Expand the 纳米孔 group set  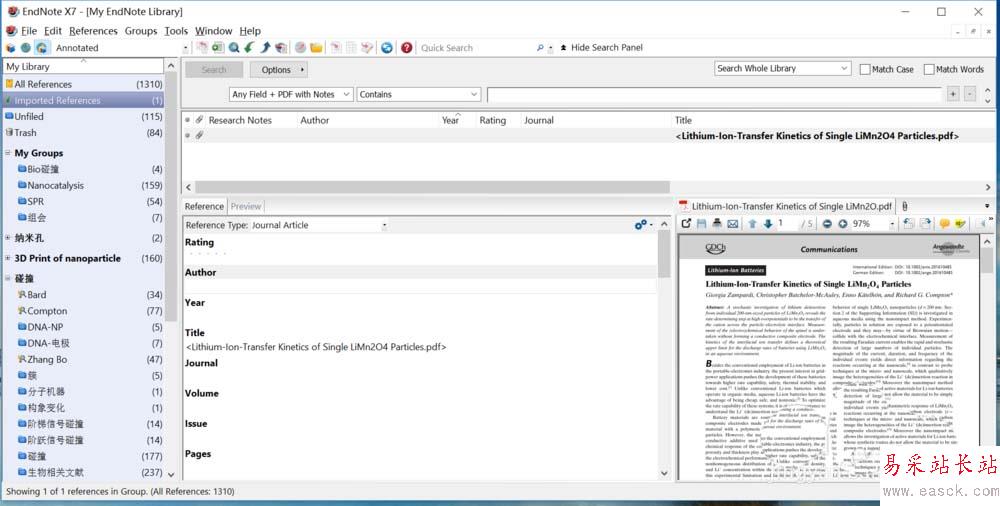click(8, 237)
